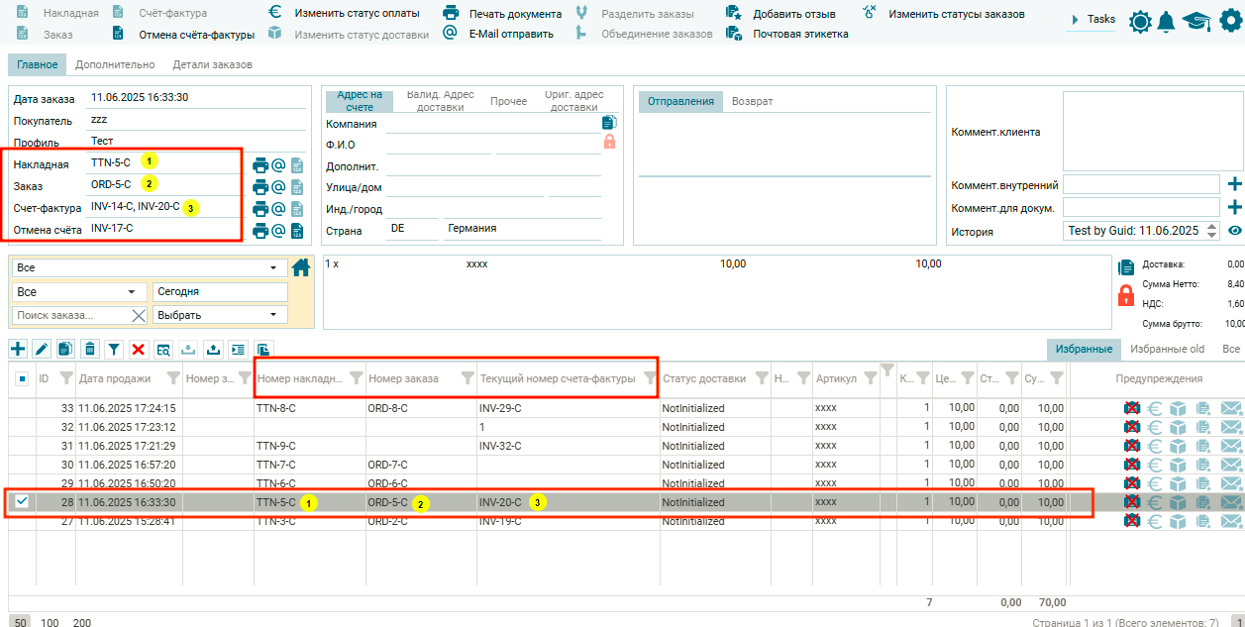Viewport: 1245px width, 627px height.
Task: Click the printer icon in the Накладная row
Action: 260,164
